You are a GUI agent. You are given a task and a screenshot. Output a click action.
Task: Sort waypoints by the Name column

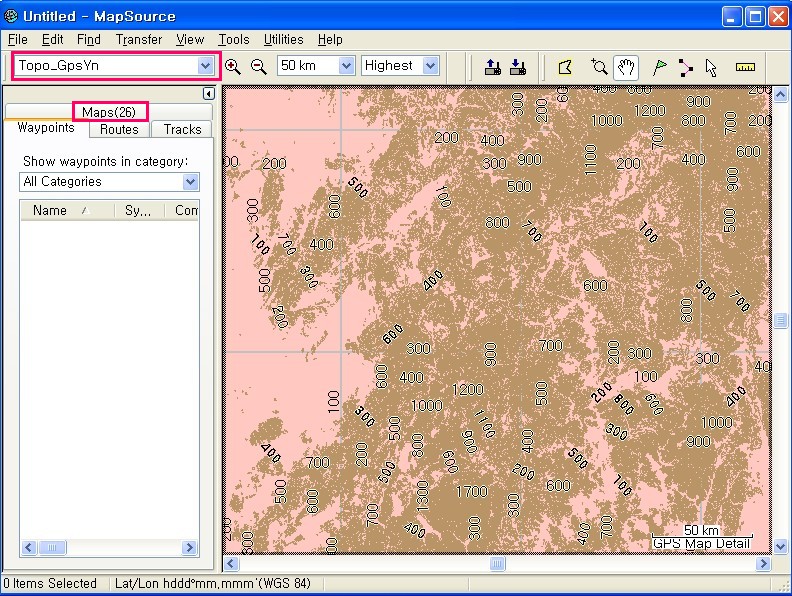pos(67,210)
